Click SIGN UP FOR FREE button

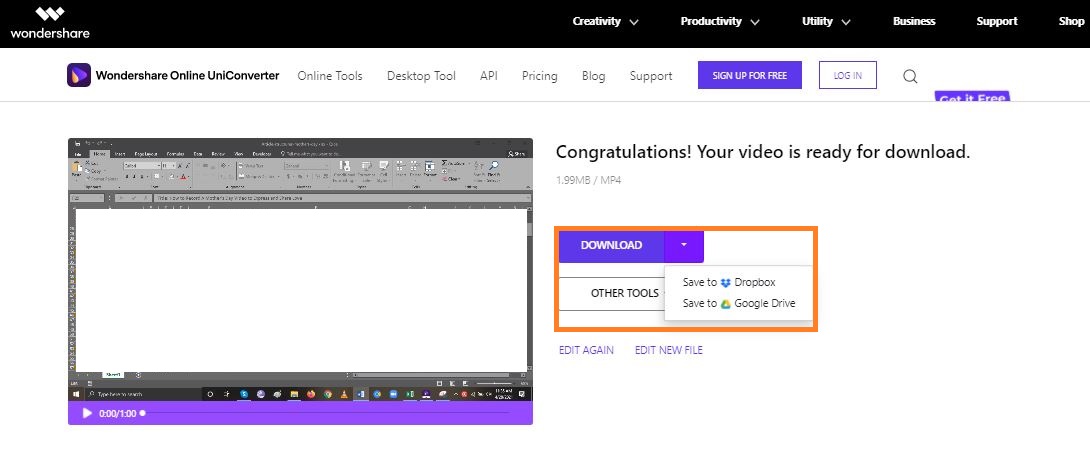pos(749,75)
